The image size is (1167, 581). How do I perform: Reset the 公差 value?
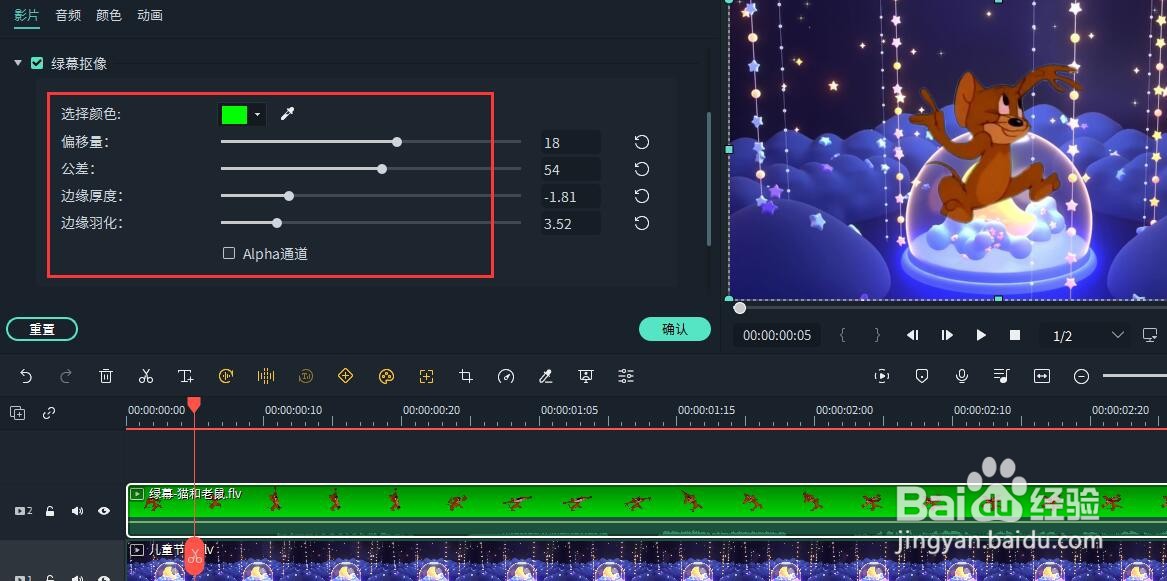pos(642,169)
